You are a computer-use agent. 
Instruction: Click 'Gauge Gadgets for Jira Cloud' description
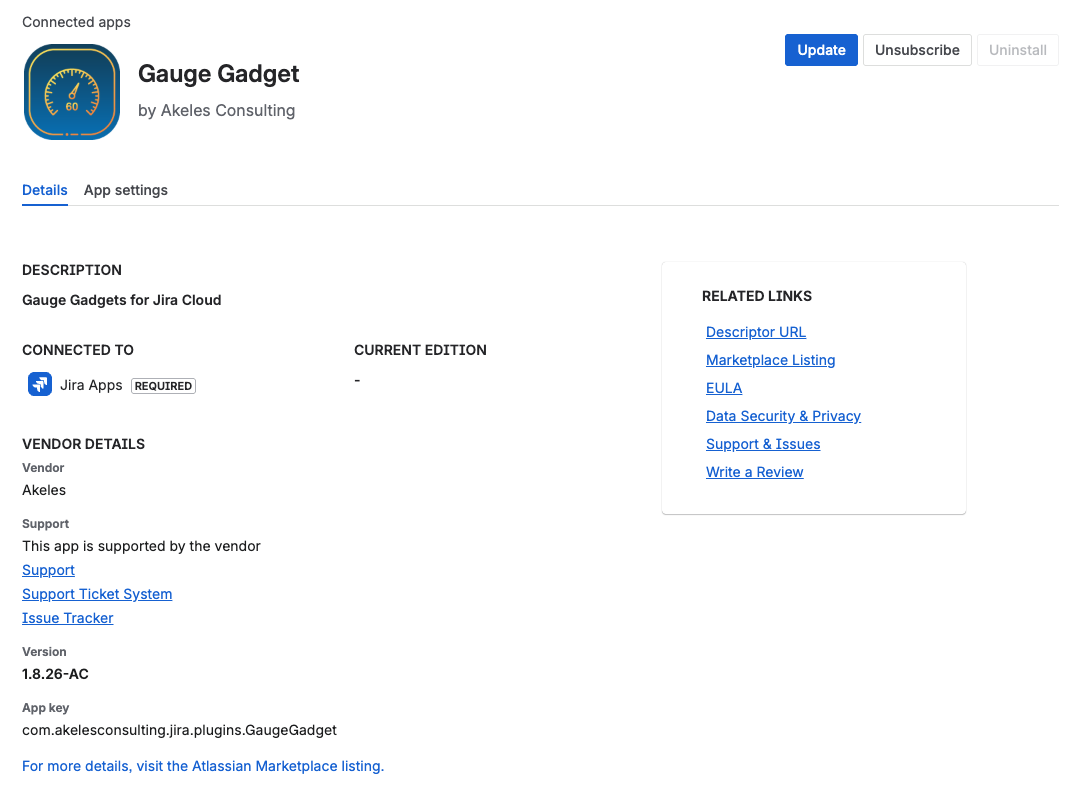[x=122, y=300]
